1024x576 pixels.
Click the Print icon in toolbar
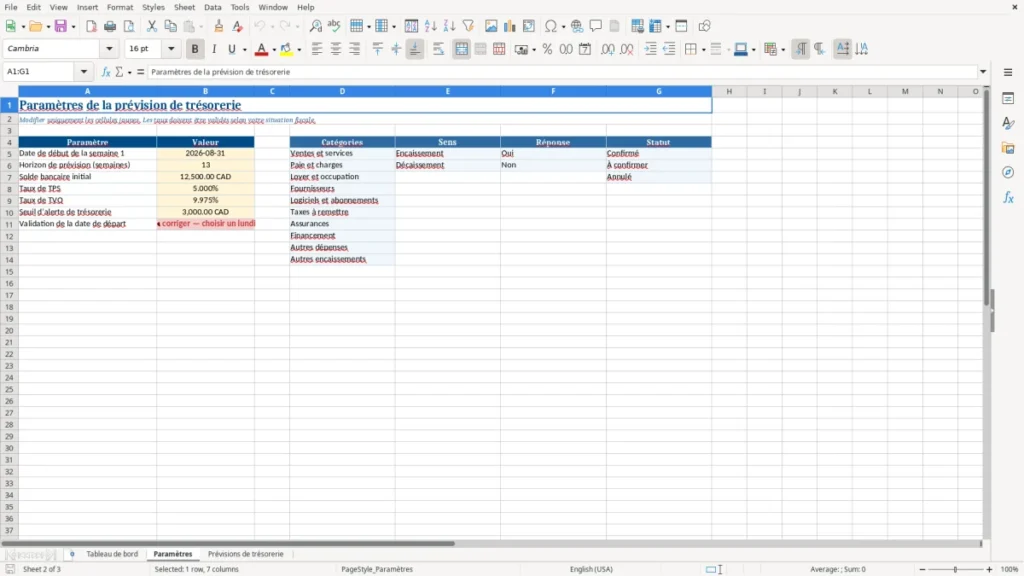pyautogui.click(x=110, y=26)
